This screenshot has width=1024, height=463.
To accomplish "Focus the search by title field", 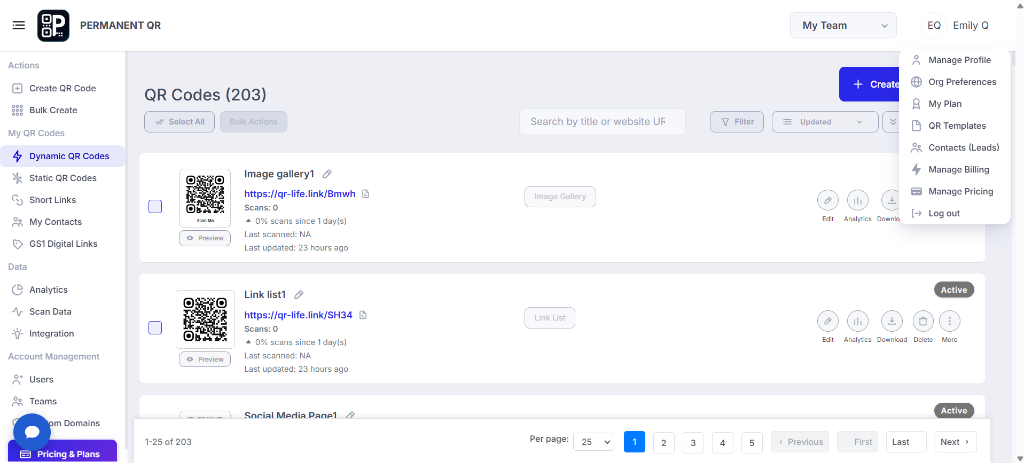I will 602,121.
